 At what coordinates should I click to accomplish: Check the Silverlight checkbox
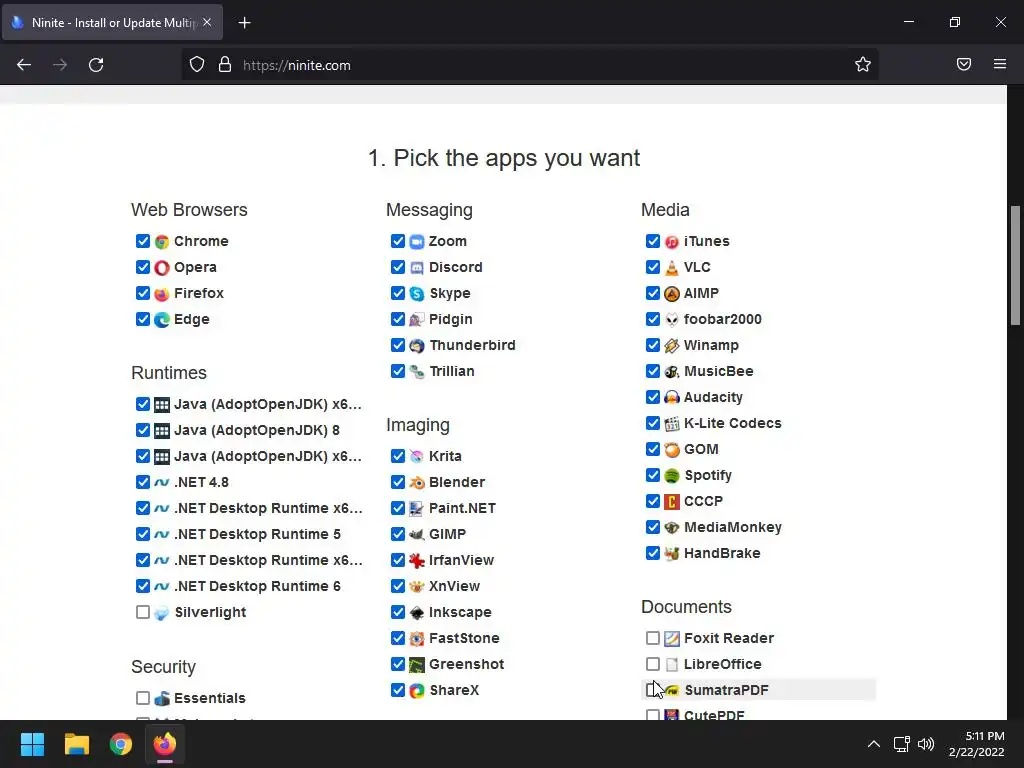pyautogui.click(x=143, y=612)
